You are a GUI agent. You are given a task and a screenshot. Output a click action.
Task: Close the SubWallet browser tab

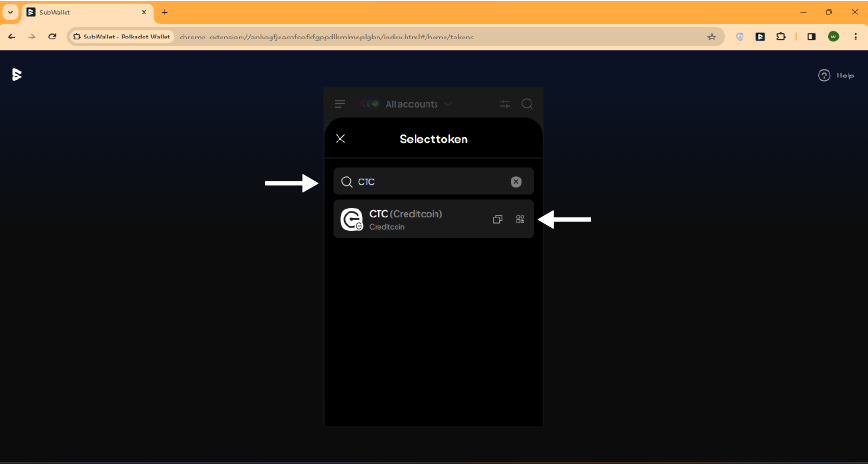[x=144, y=12]
